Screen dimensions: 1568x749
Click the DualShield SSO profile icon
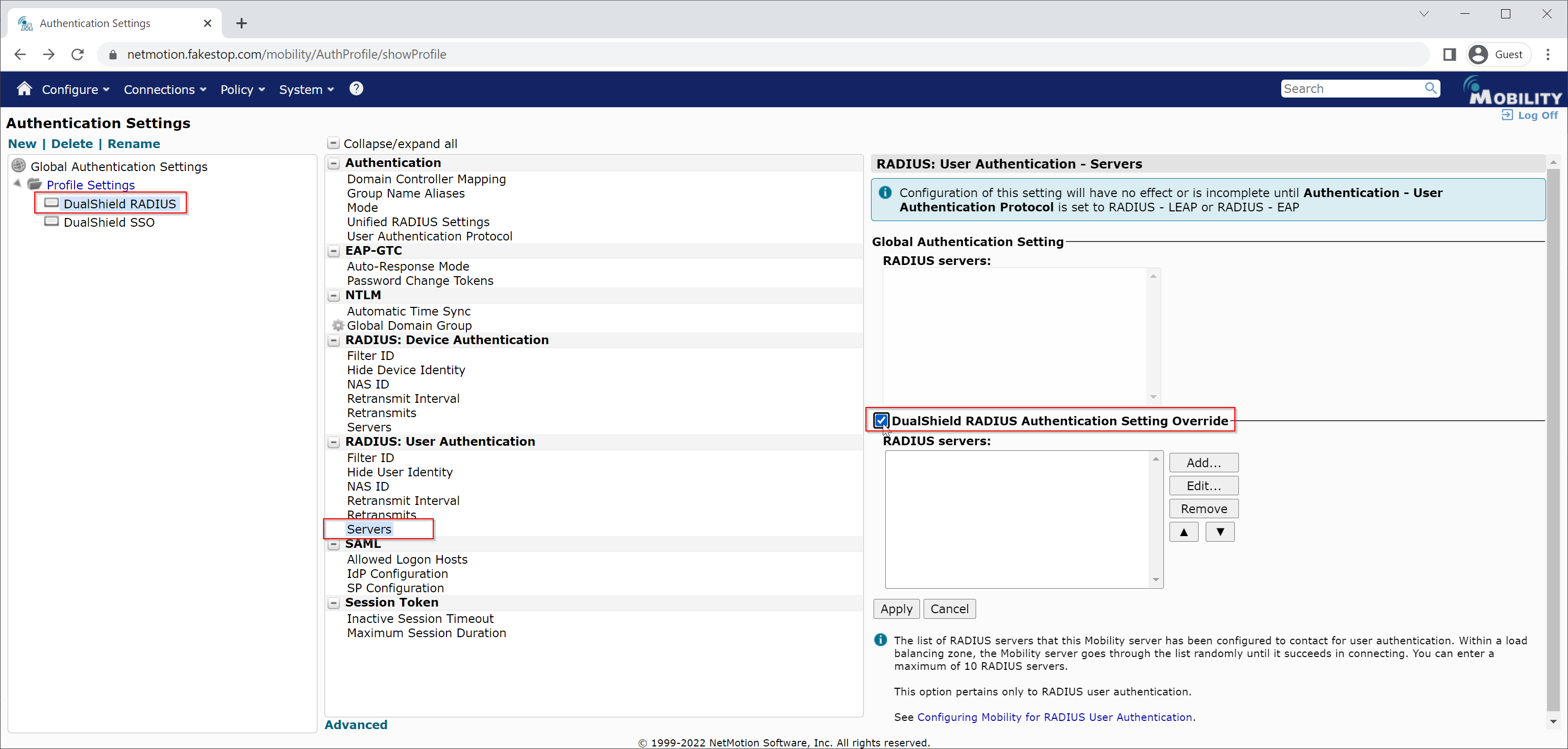(x=52, y=222)
